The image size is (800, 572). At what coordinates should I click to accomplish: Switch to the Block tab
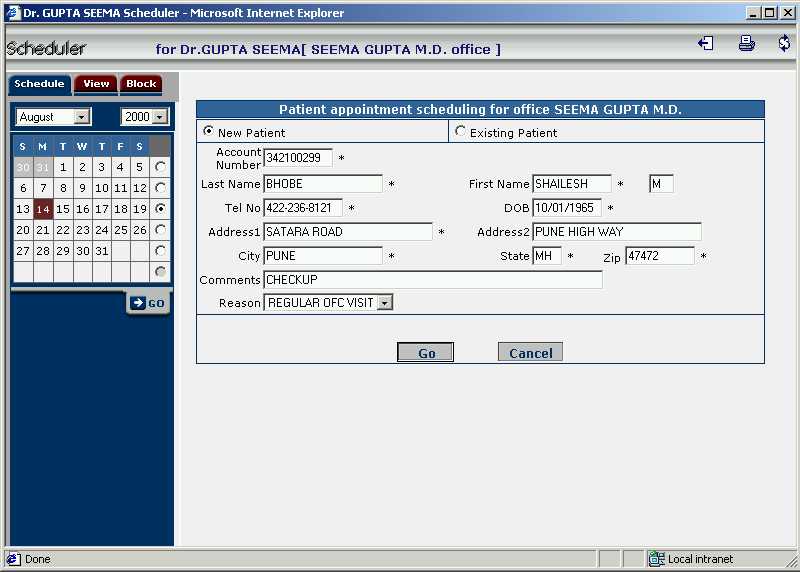point(141,84)
